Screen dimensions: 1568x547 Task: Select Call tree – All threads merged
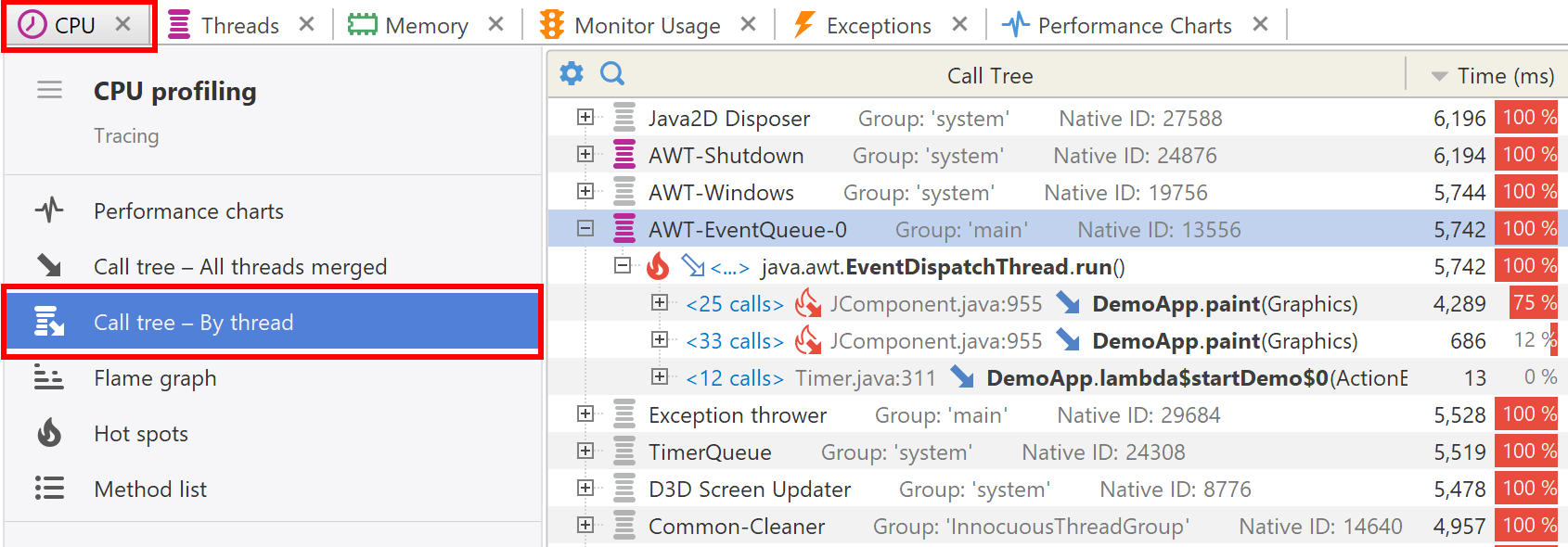click(x=273, y=267)
